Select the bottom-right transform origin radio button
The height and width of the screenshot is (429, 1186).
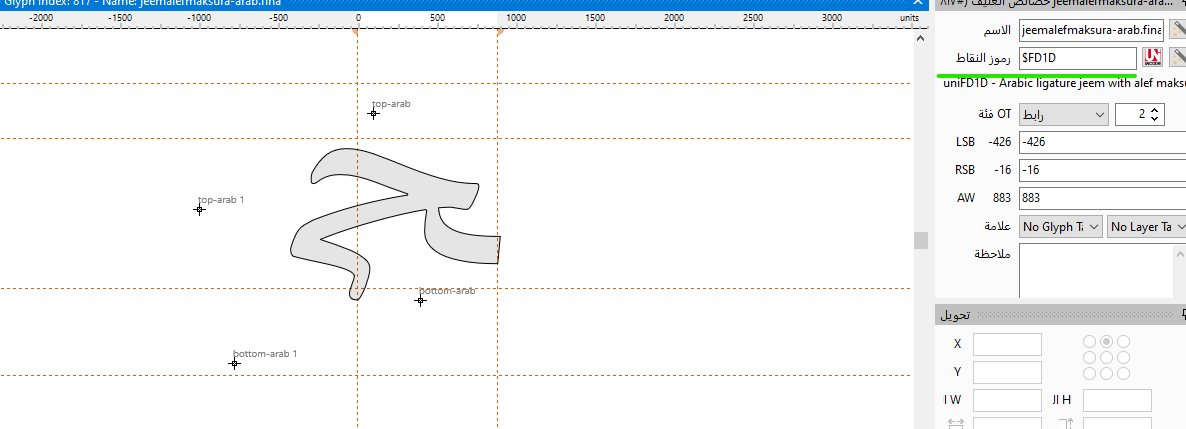tap(1123, 373)
